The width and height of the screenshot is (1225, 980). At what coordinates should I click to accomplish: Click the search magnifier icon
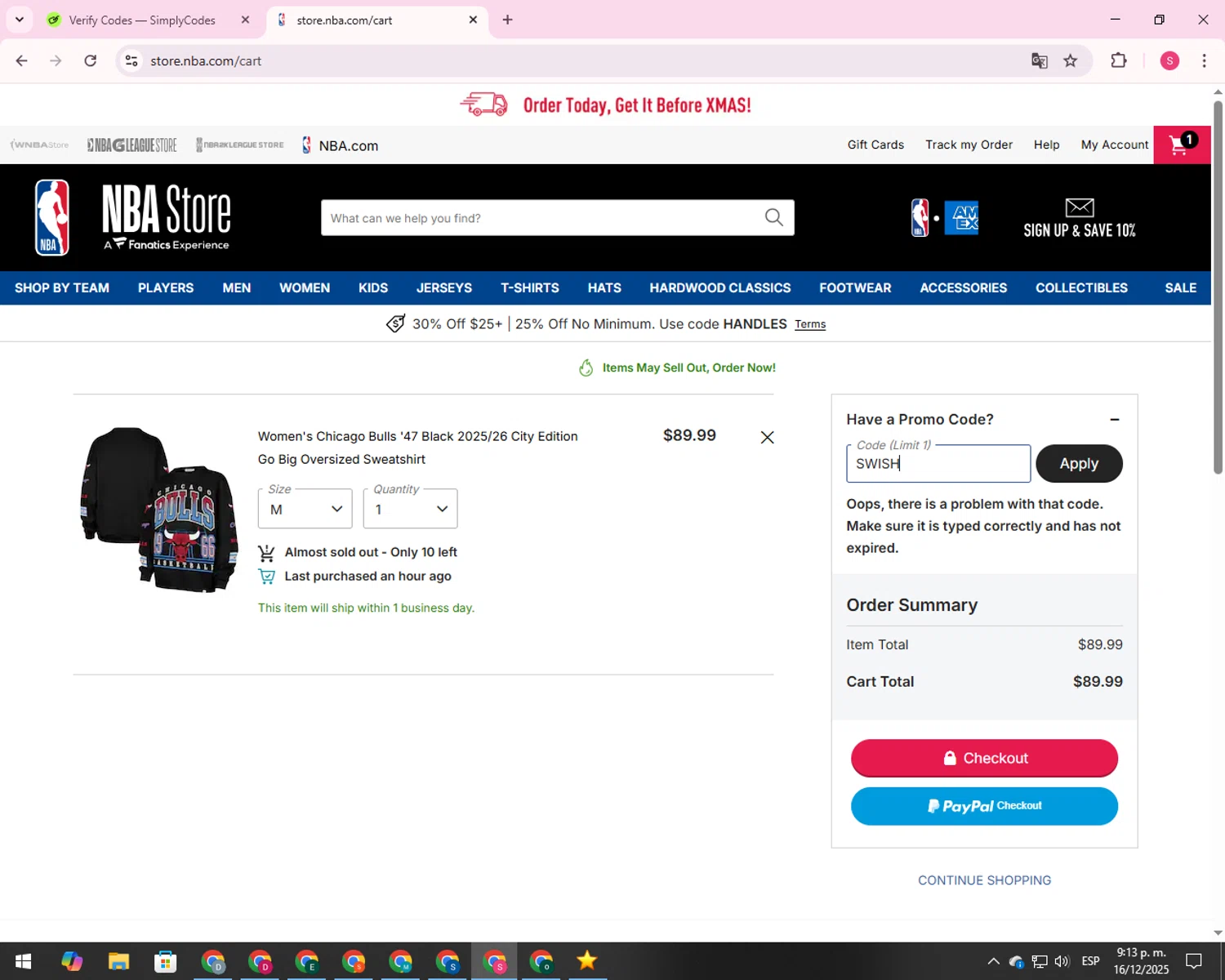pyautogui.click(x=773, y=217)
